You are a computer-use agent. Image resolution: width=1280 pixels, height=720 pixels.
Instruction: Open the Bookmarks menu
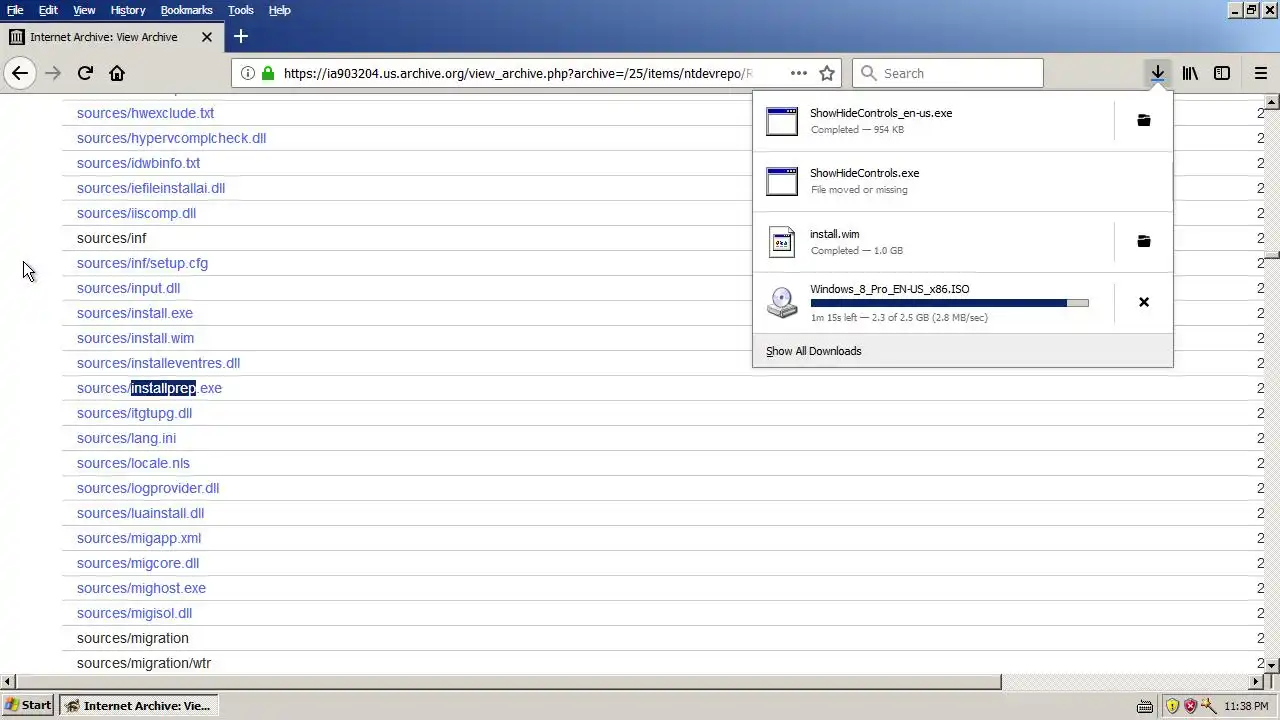pos(186,10)
